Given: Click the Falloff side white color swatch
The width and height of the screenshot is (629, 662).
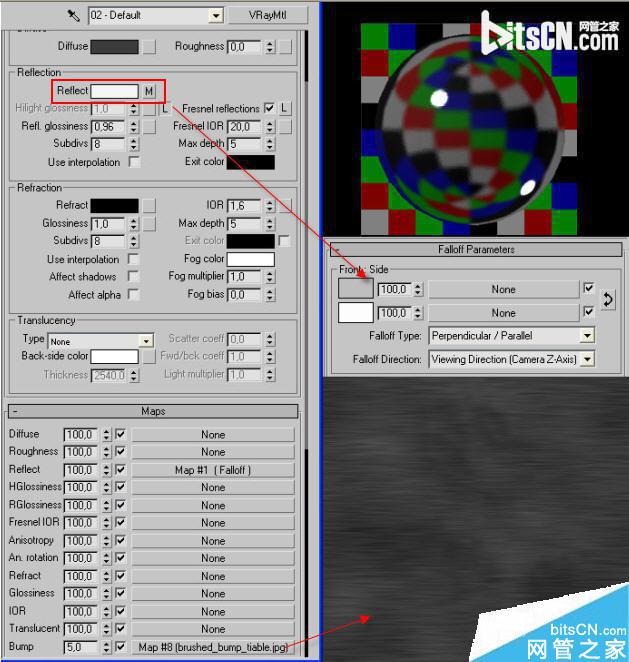Looking at the screenshot, I should click(355, 312).
